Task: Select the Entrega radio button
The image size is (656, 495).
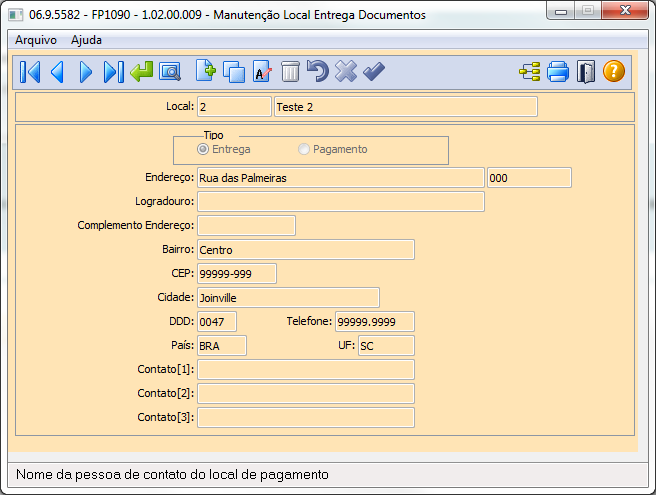Action: [x=202, y=149]
